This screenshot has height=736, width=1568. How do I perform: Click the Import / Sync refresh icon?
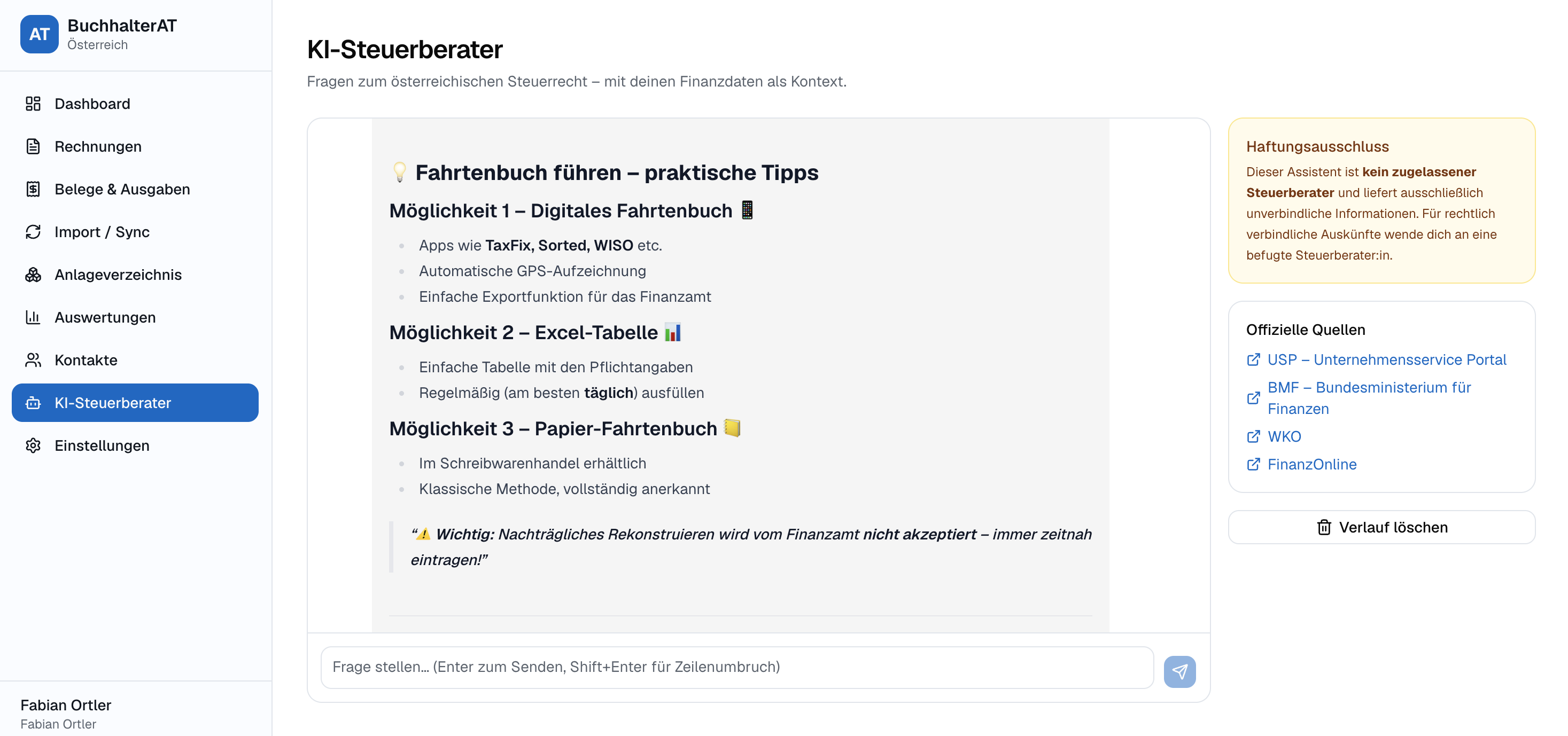[x=33, y=232]
